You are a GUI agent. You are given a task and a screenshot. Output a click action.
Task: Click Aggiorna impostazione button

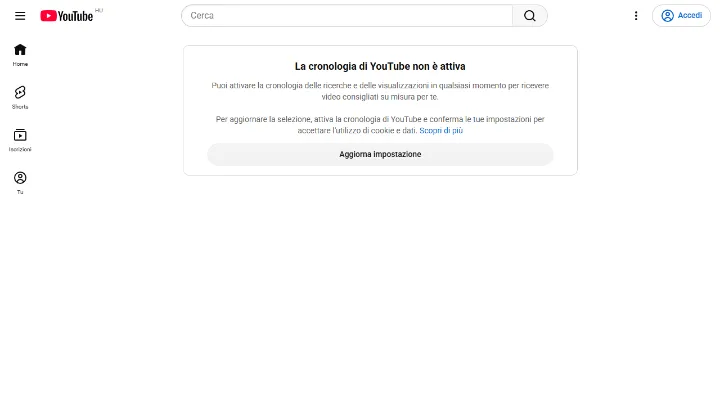click(380, 154)
